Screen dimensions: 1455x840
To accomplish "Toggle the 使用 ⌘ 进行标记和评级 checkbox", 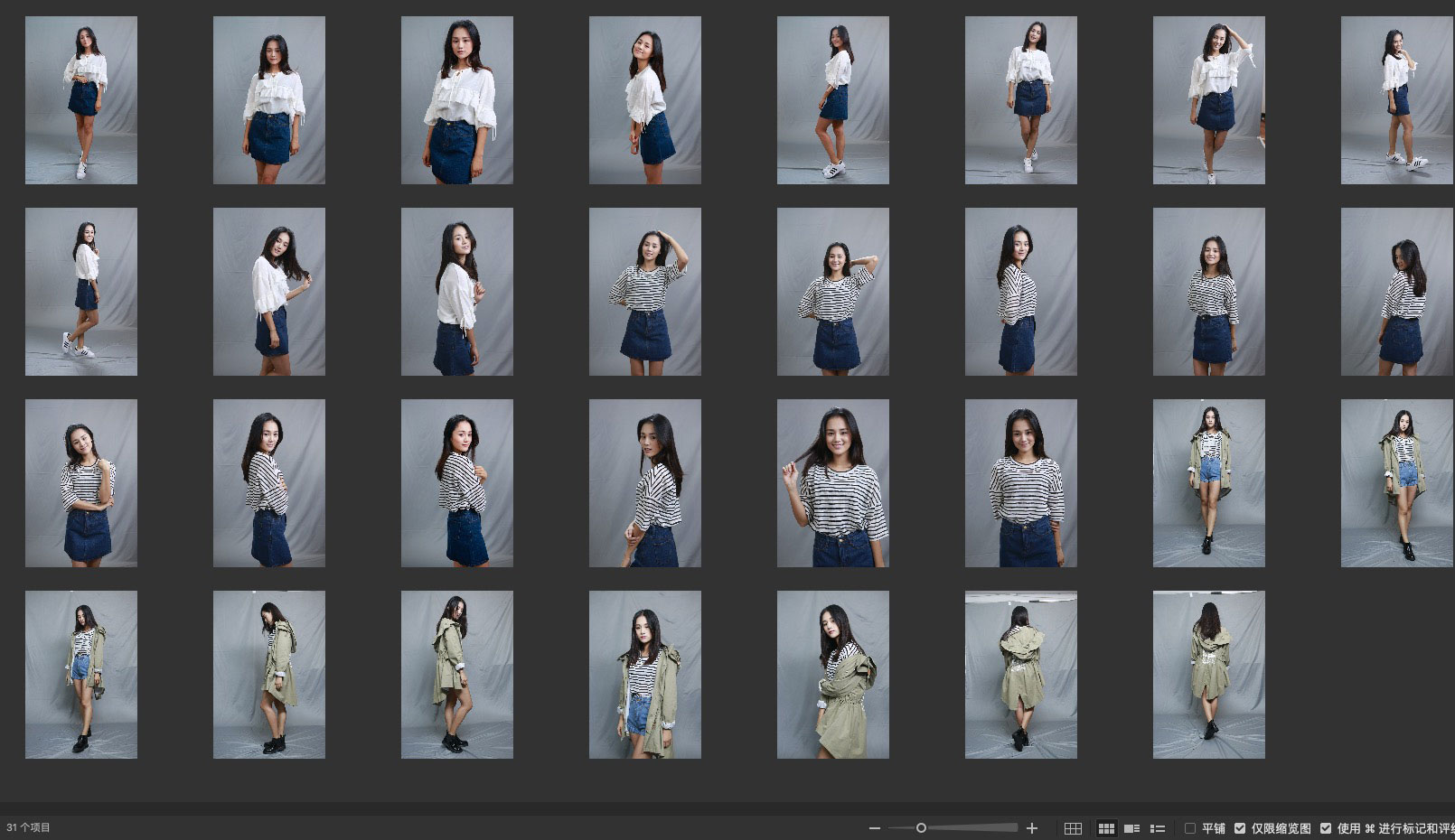I will click(x=1326, y=828).
